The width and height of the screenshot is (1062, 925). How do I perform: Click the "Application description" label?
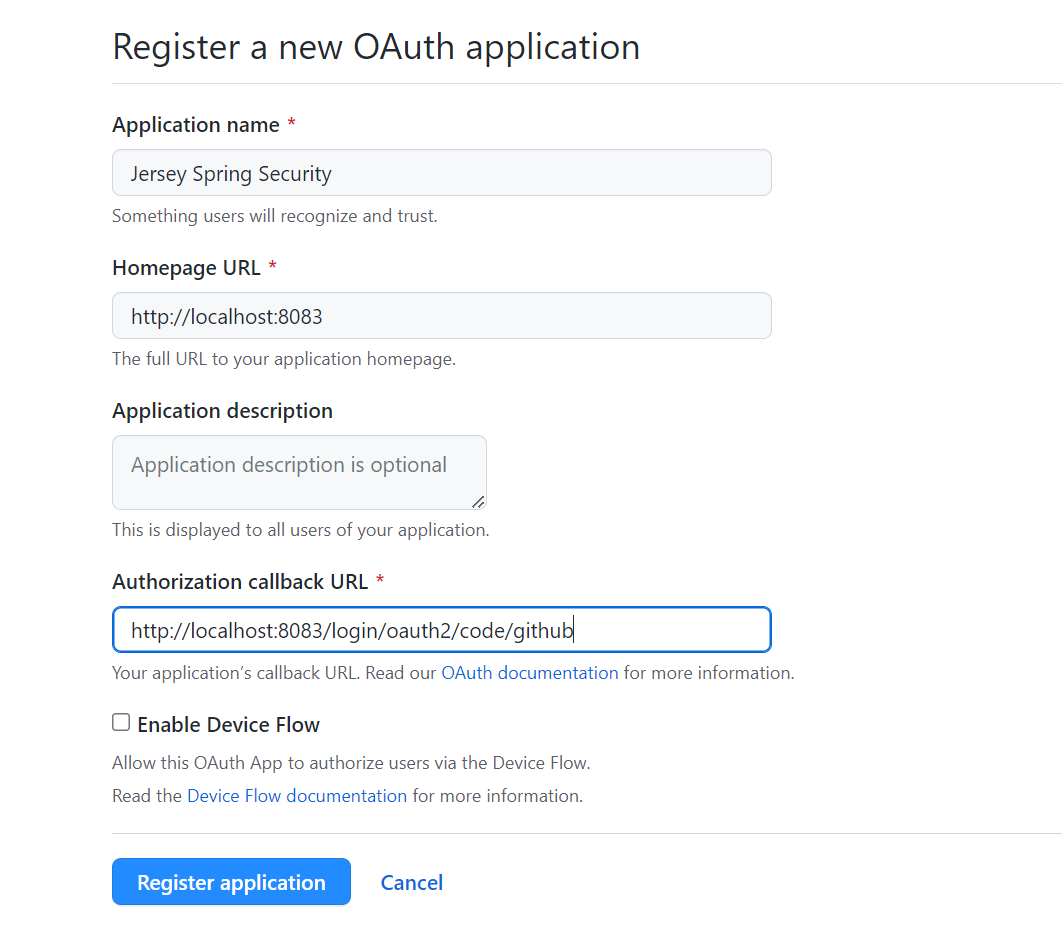coord(222,411)
